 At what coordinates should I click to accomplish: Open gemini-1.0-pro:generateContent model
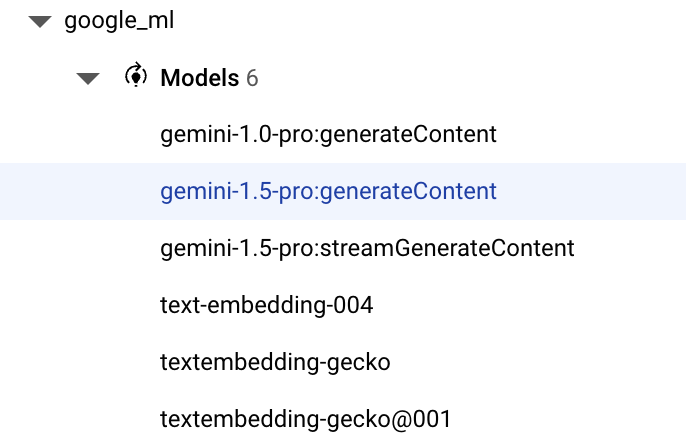[x=328, y=134]
